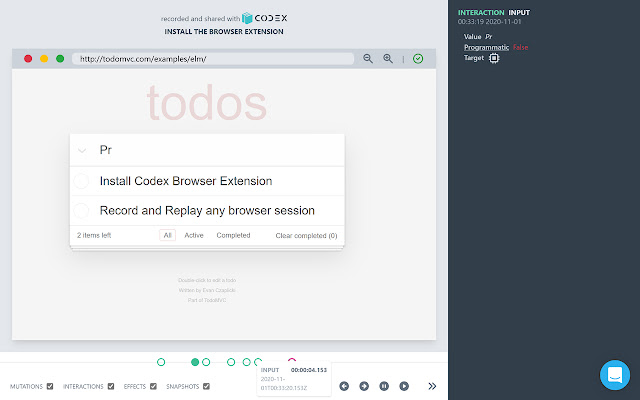Click the 00:33:19 2020-11-01 timestamp
The width and height of the screenshot is (640, 400).
click(489, 22)
